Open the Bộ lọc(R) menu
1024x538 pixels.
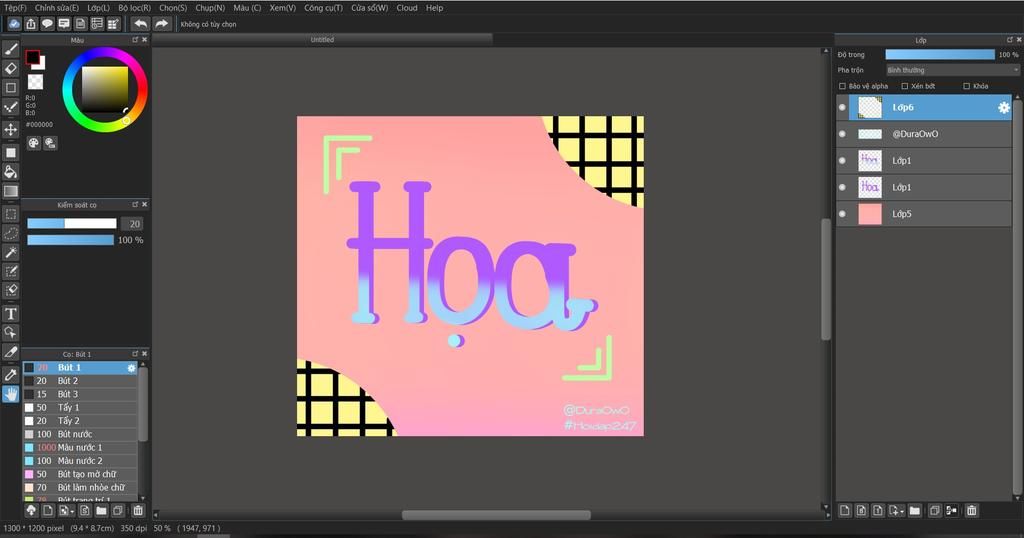135,8
